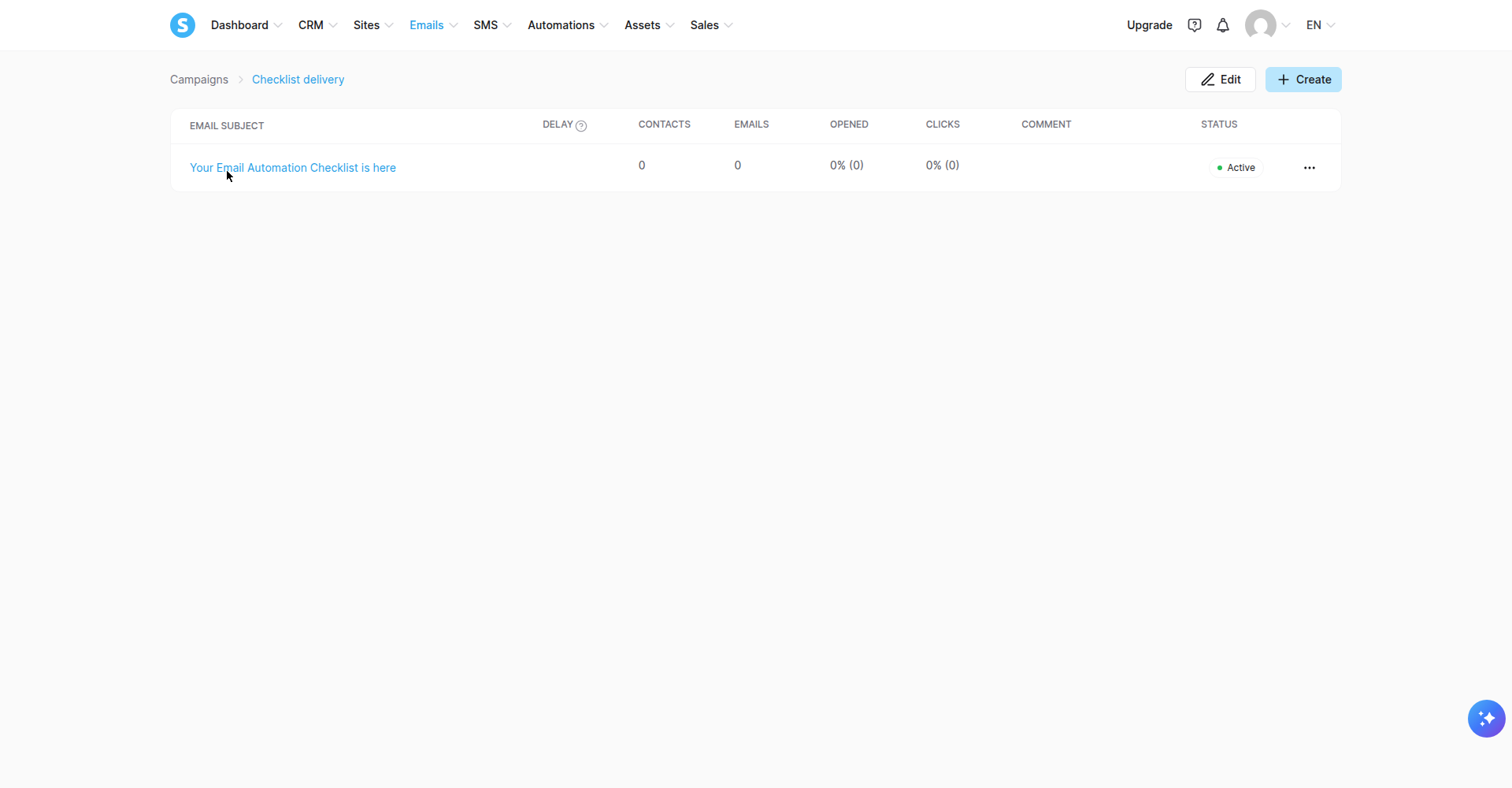Viewport: 1512px width, 788px height.
Task: Click the CLICKS column header
Action: [943, 125]
